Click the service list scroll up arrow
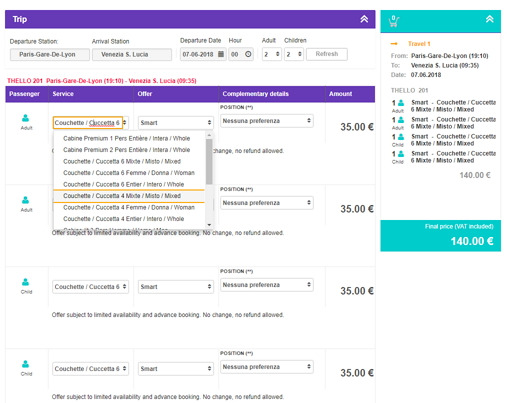 [x=209, y=135]
